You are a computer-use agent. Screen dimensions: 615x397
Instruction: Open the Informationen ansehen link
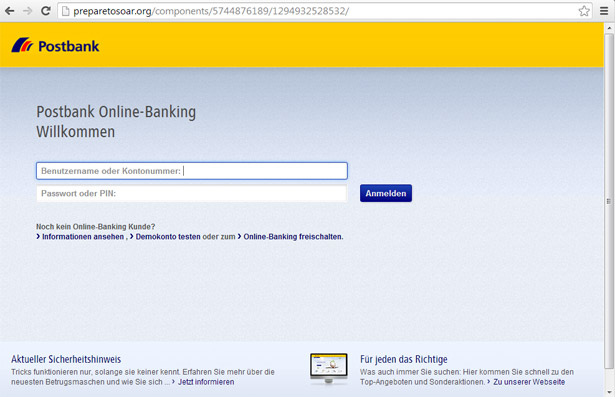point(83,237)
